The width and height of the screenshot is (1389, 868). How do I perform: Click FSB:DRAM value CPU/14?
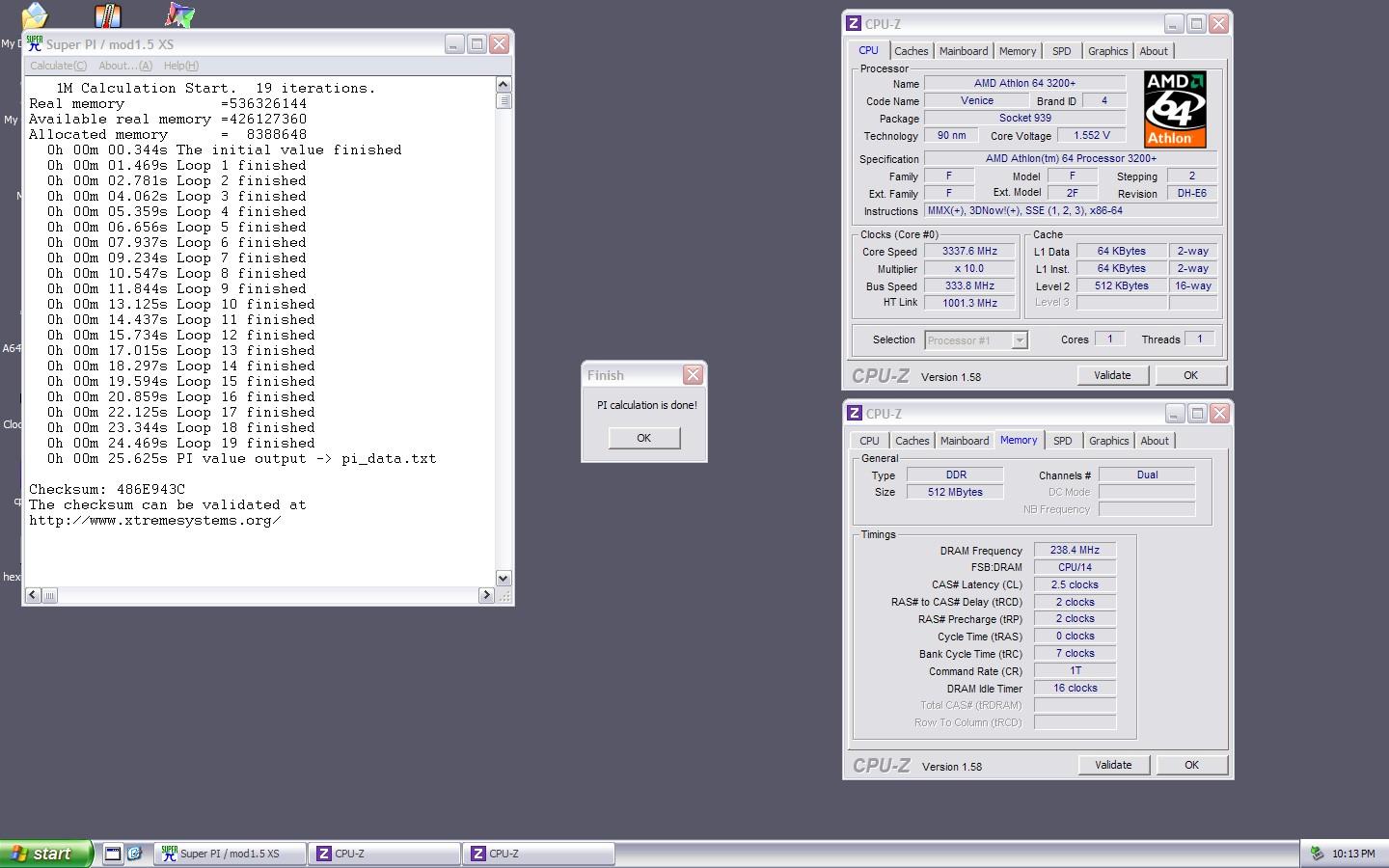(1075, 567)
